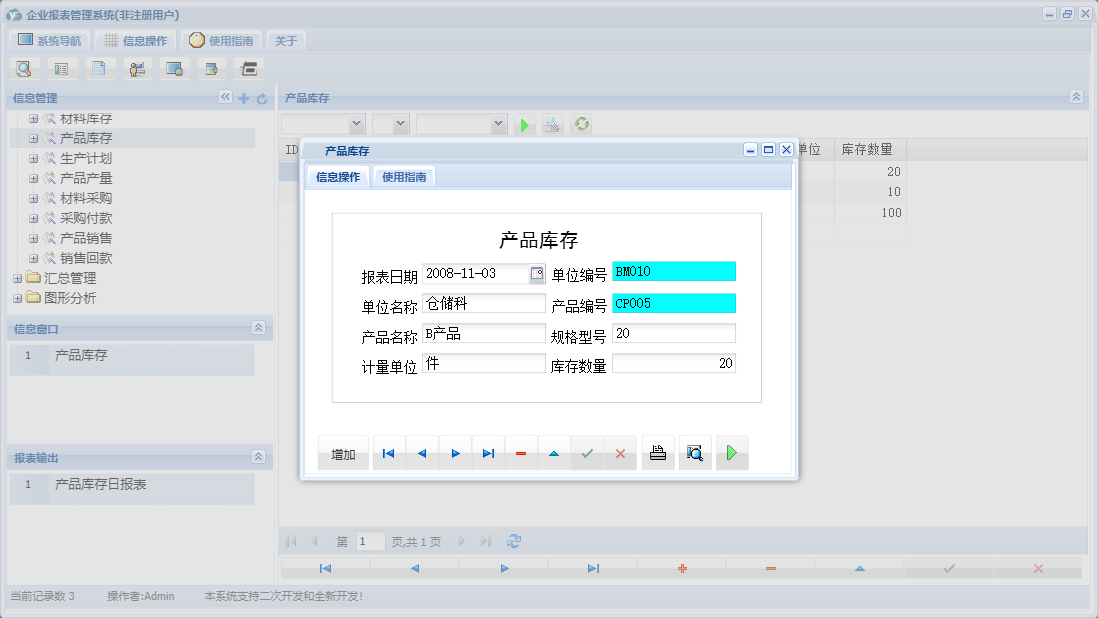Click the 增加 button
This screenshot has height=618, width=1098.
343,454
